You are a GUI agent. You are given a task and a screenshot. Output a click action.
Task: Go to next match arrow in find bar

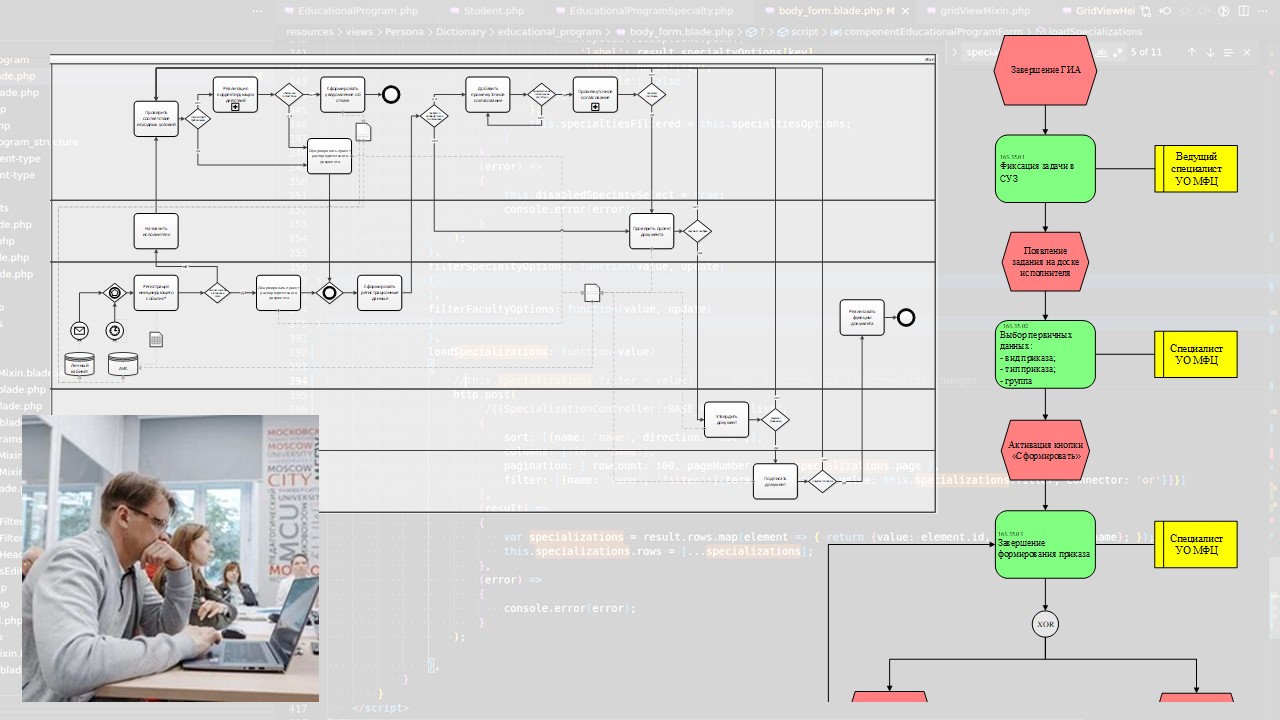(1210, 52)
